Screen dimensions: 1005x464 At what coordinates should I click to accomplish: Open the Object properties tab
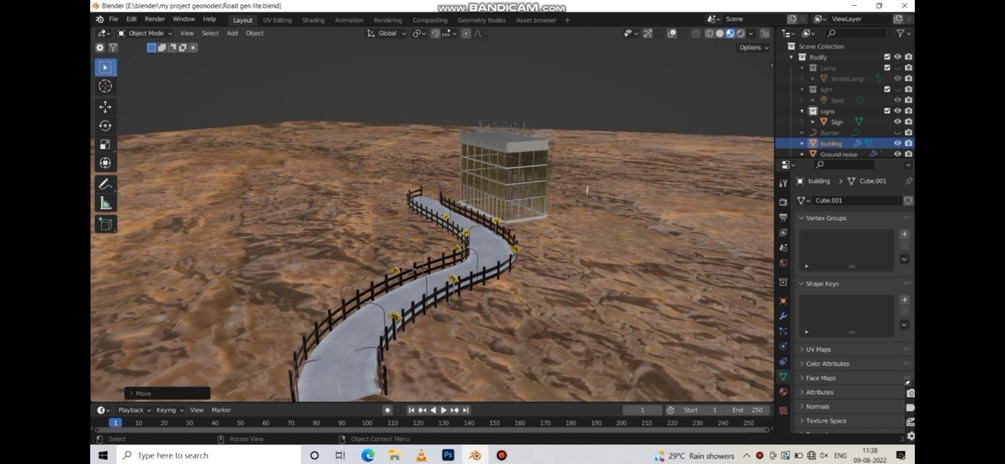pyautogui.click(x=783, y=301)
